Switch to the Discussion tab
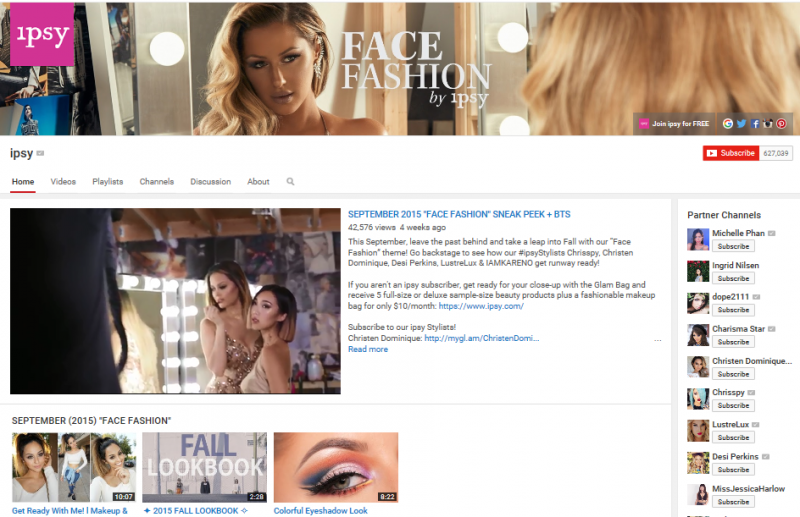Viewport: 800px width, 517px height. 210,182
